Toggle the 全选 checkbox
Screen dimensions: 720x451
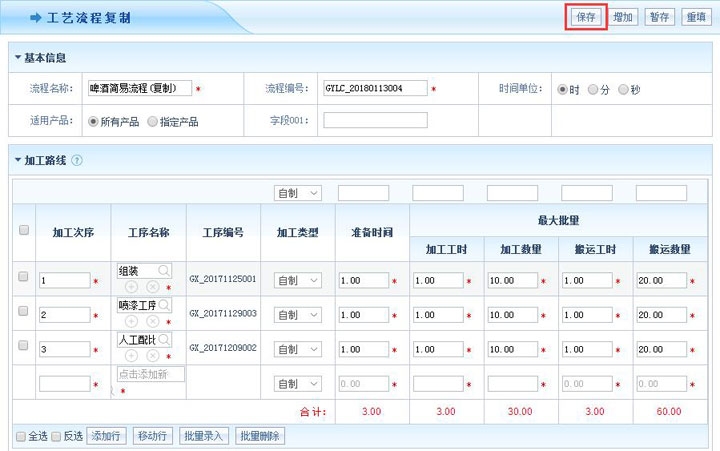[21, 436]
